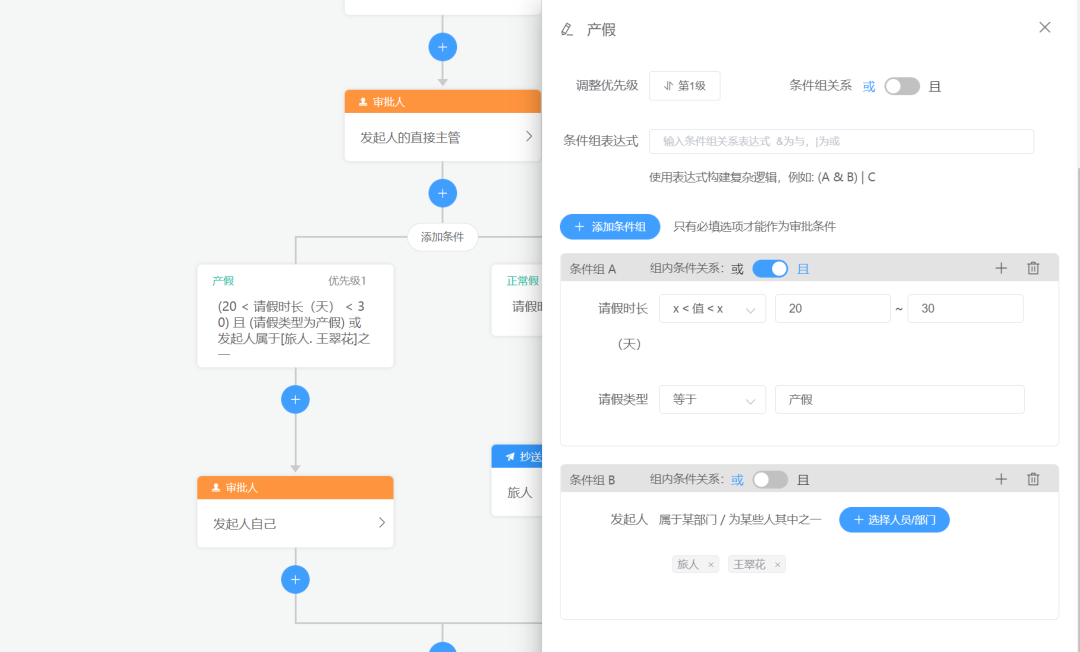Toggle 条件组关系 switch between 或 and 且

click(x=901, y=86)
